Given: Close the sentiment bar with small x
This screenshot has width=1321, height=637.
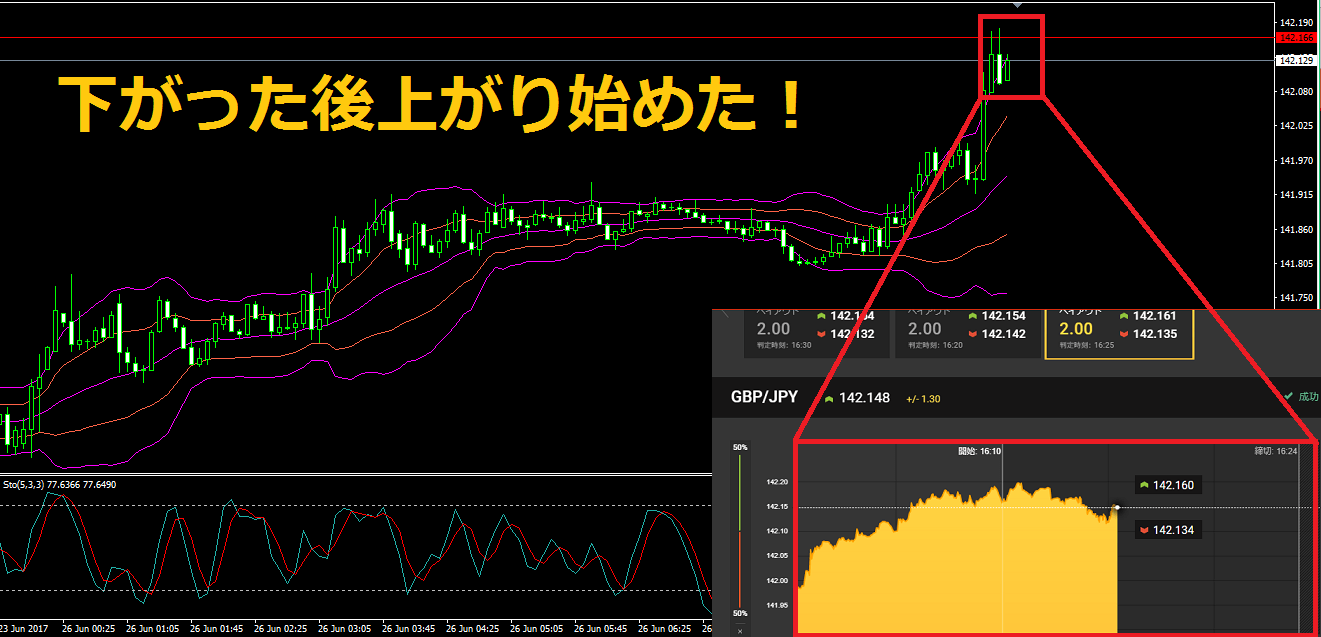Looking at the screenshot, I should click(x=740, y=631).
